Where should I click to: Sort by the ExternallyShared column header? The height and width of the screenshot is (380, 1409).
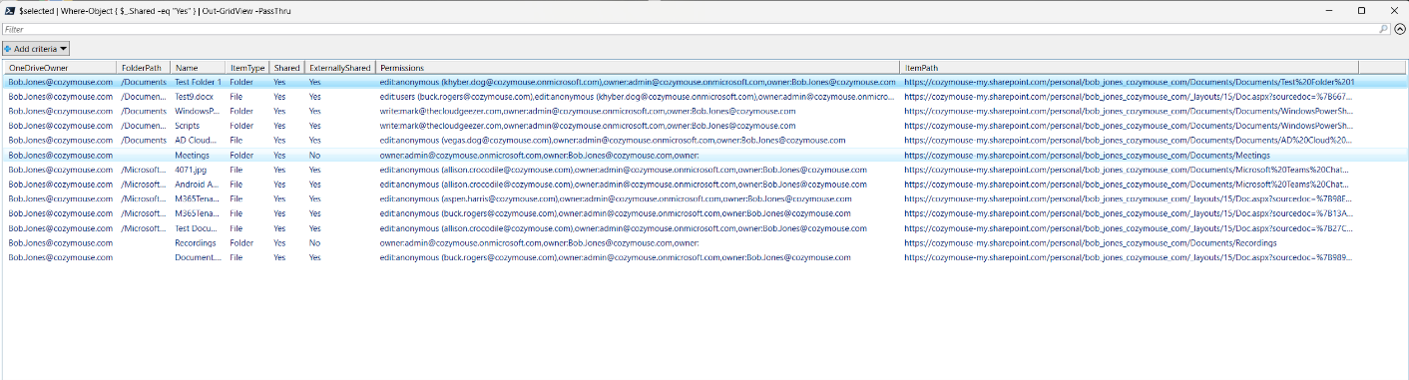(x=340, y=67)
